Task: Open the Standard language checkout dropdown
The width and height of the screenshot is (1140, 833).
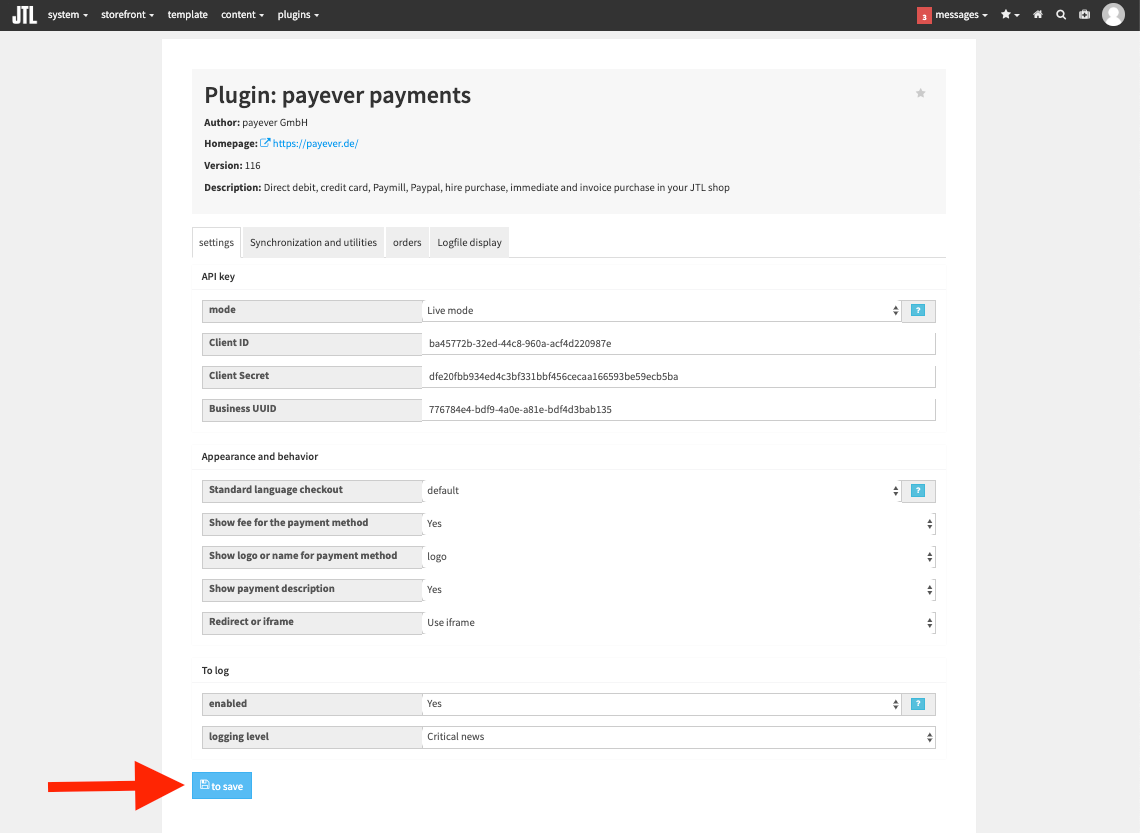Action: click(662, 491)
